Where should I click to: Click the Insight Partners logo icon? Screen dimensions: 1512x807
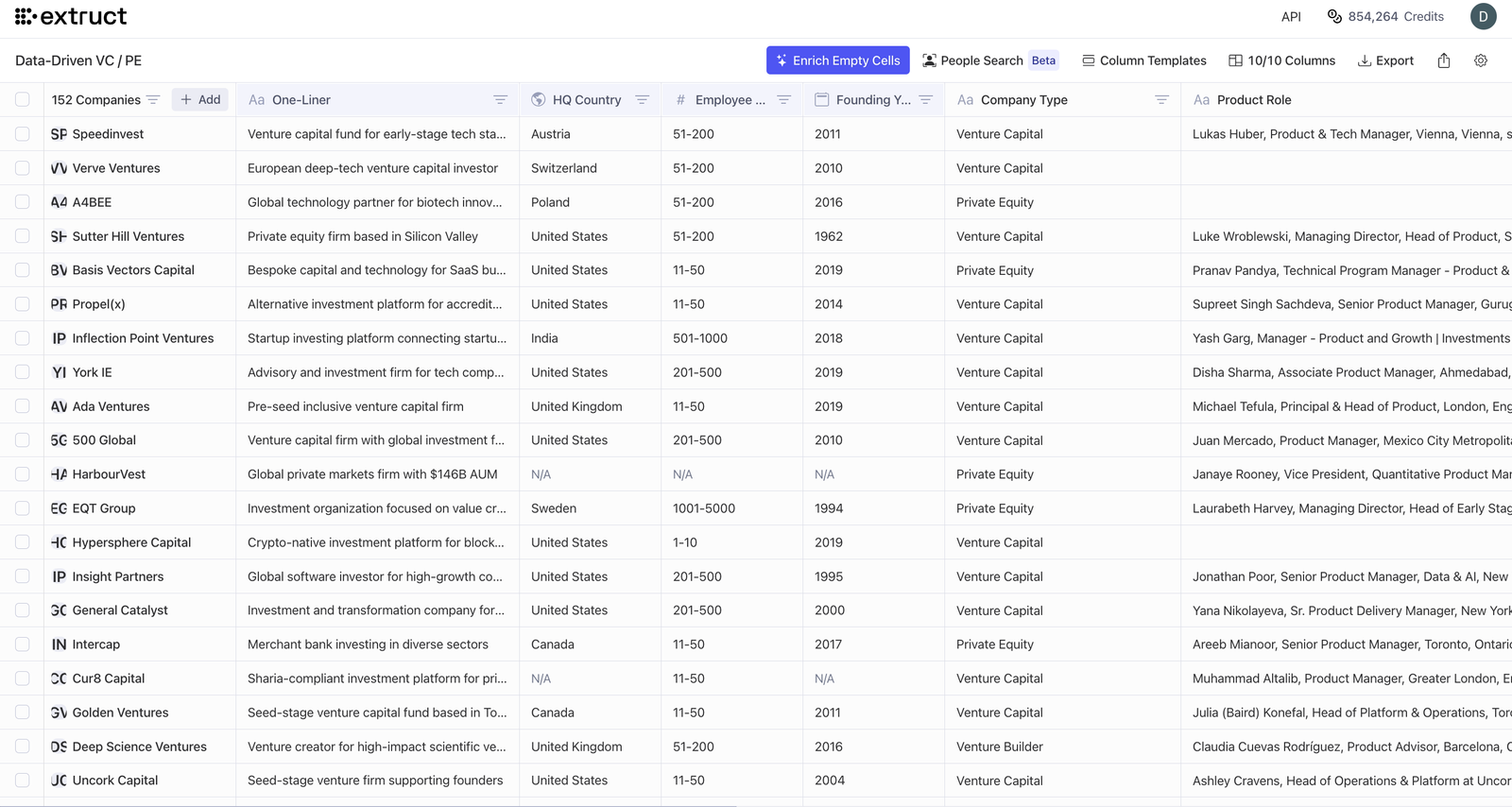[x=59, y=576]
